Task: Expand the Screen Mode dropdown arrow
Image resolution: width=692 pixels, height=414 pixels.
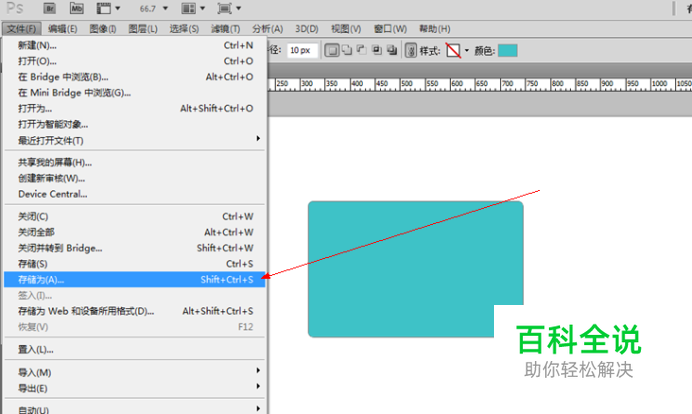Action: pyautogui.click(x=239, y=8)
